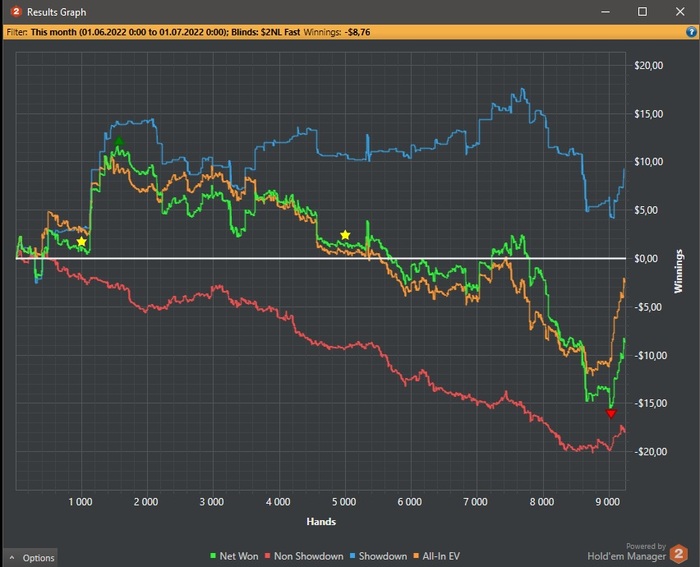
Task: Click the Hands axis title
Action: (x=321, y=521)
